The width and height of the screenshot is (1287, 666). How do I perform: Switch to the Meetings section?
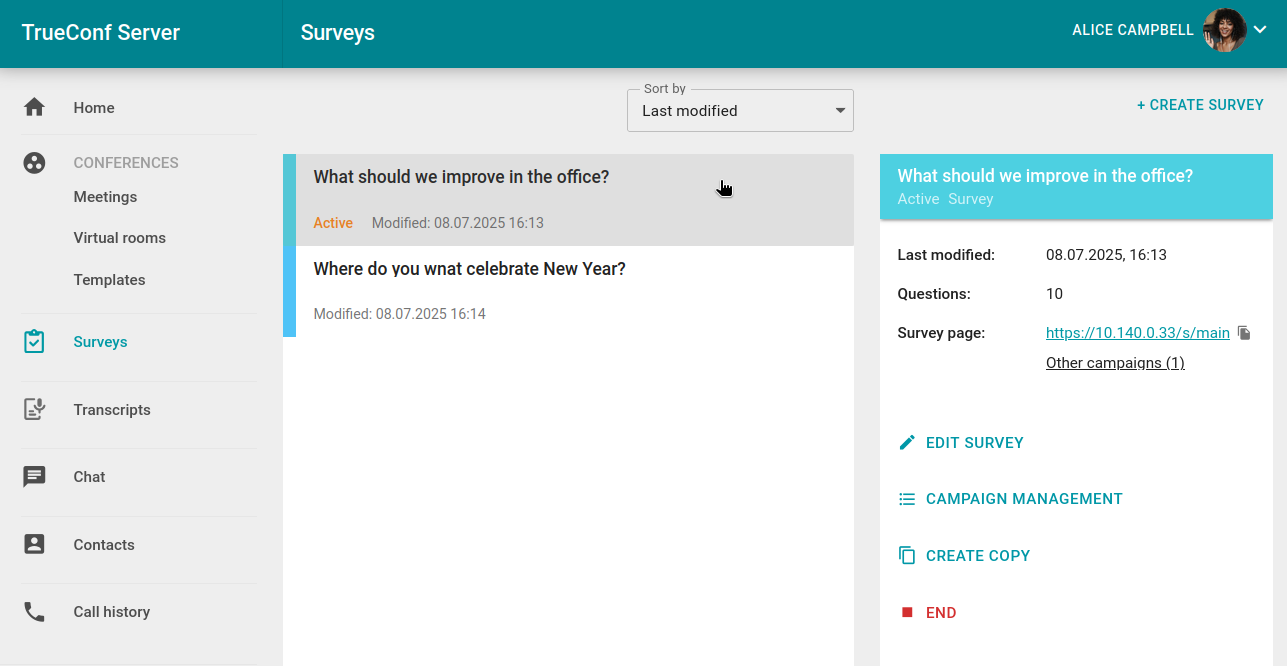pos(105,196)
